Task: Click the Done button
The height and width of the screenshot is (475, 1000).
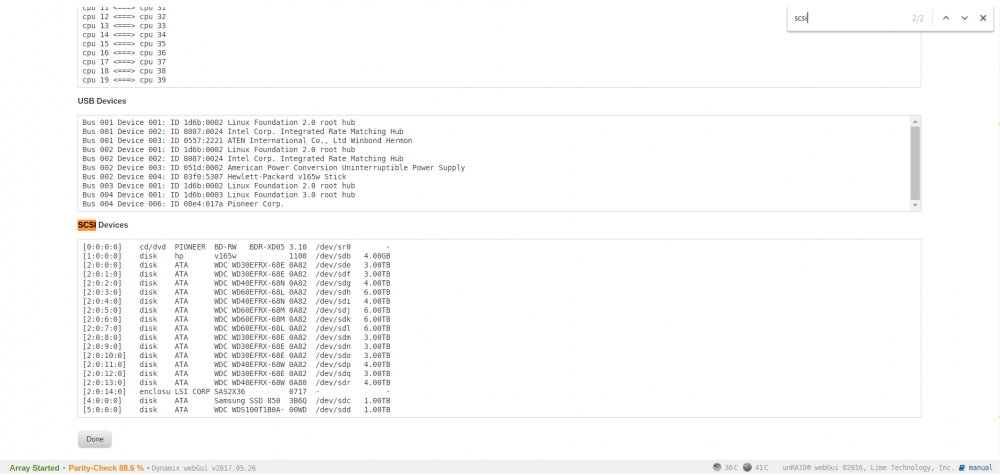Action: coord(94,439)
